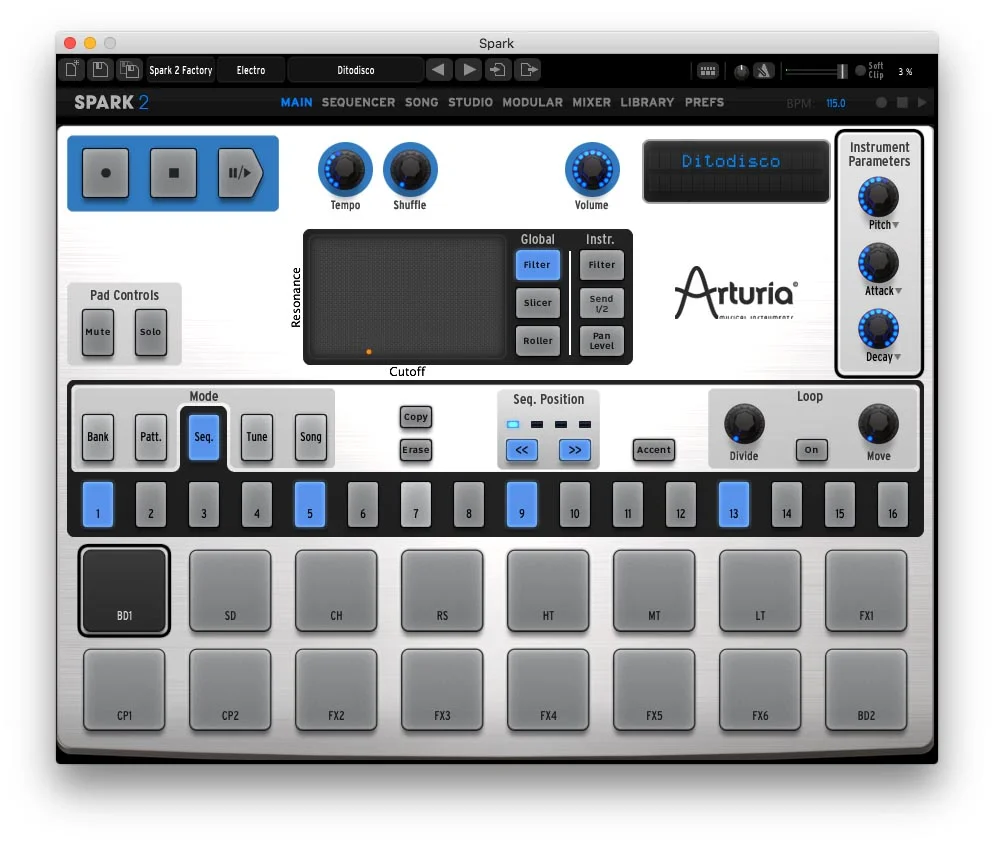994x844 pixels.
Task: Switch to the SEQUENCER tab
Action: 358,102
